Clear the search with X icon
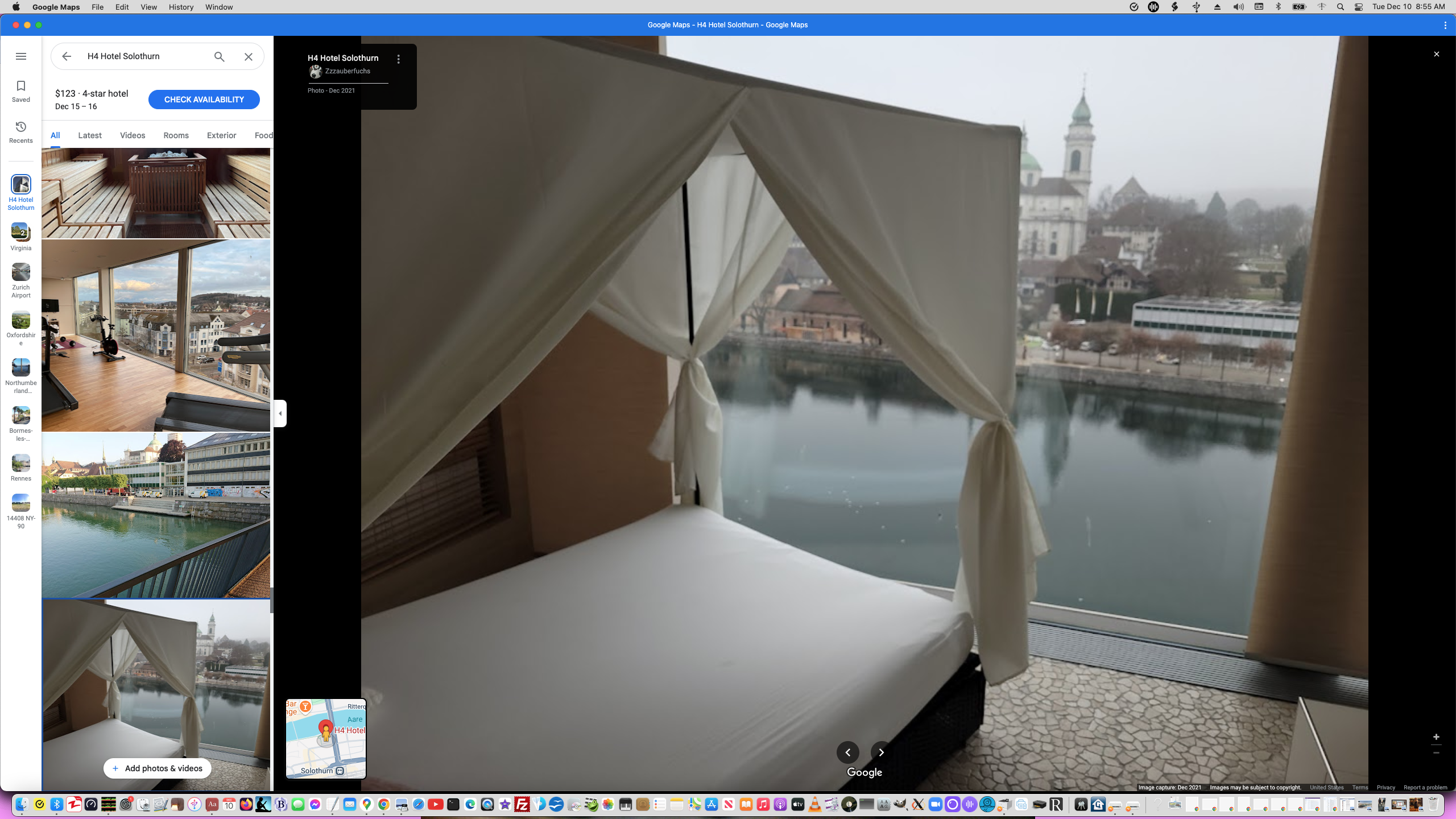Image resolution: width=1456 pixels, height=819 pixels. click(x=249, y=56)
